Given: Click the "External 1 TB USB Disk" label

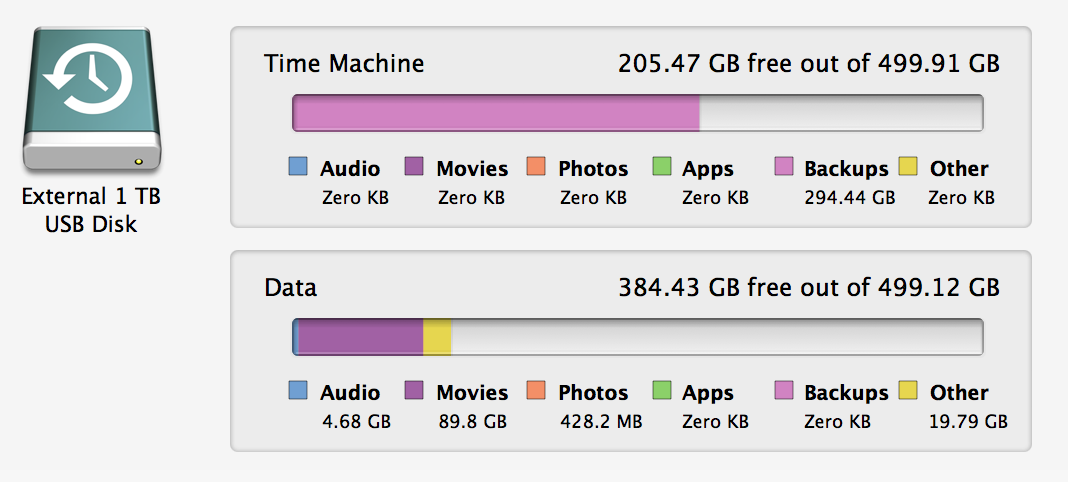Looking at the screenshot, I should tap(91, 210).
